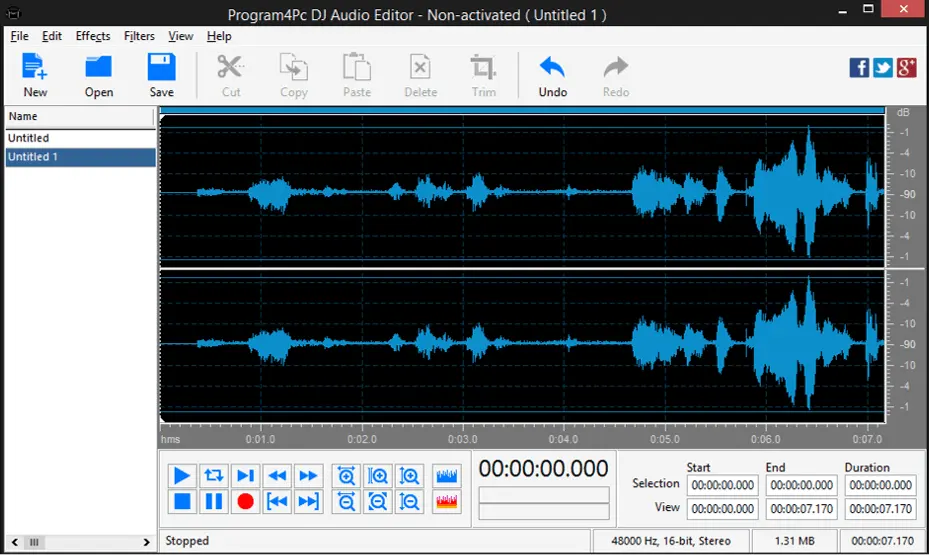Click the upper level meter bar
The height and width of the screenshot is (555, 929).
(543, 495)
